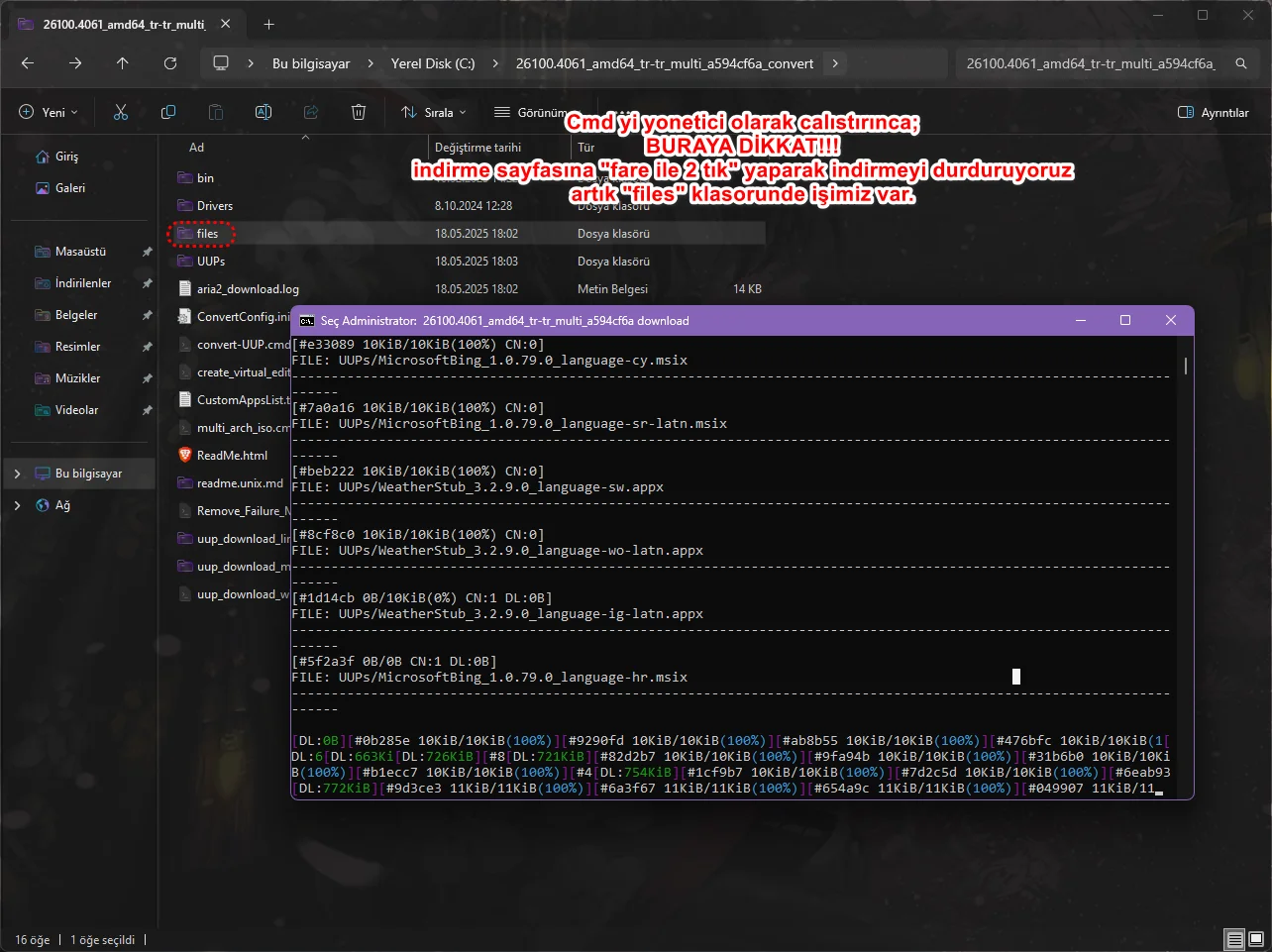Viewport: 1272px width, 952px height.
Task: Click the Paste clipboard icon
Action: pyautogui.click(x=216, y=112)
